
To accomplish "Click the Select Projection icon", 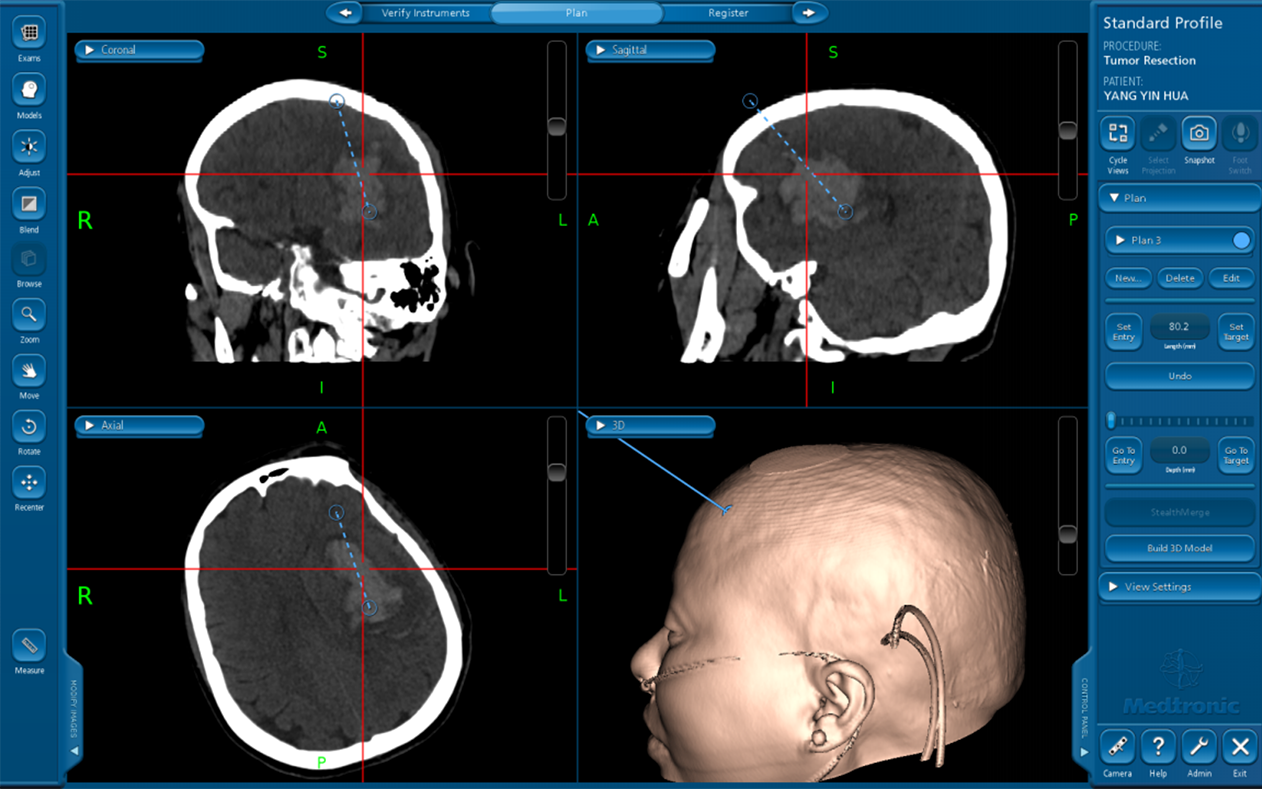I will coord(1158,133).
